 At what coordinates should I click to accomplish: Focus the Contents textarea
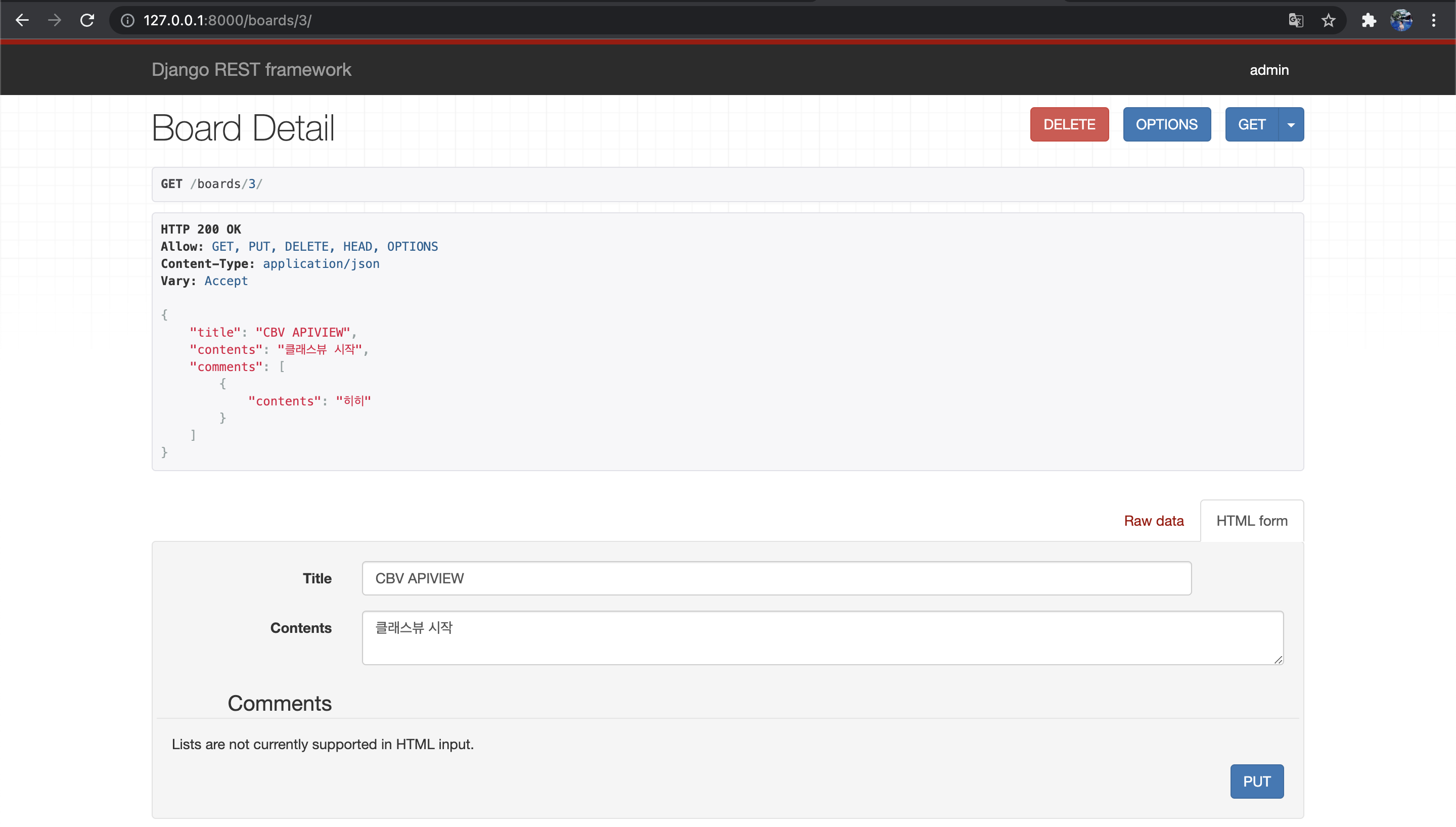(x=822, y=638)
